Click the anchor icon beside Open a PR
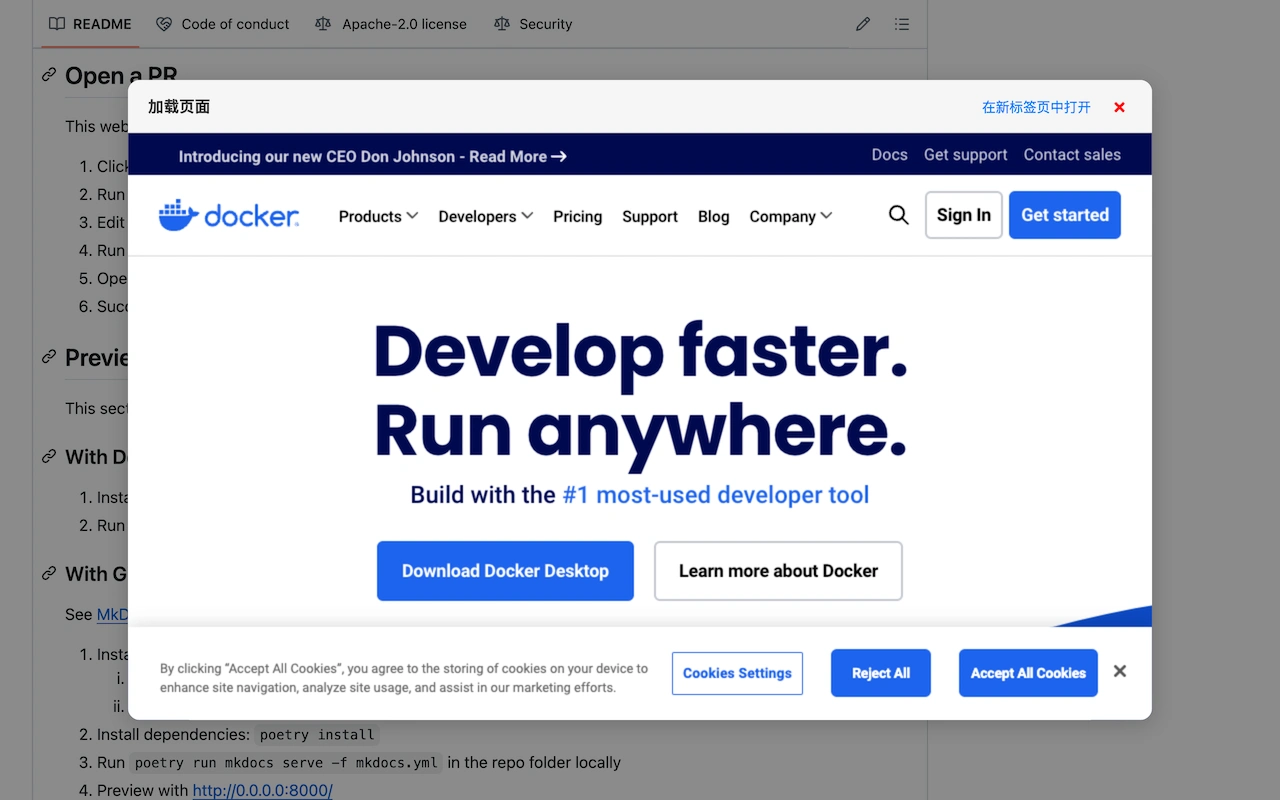This screenshot has height=800, width=1280. click(x=48, y=74)
